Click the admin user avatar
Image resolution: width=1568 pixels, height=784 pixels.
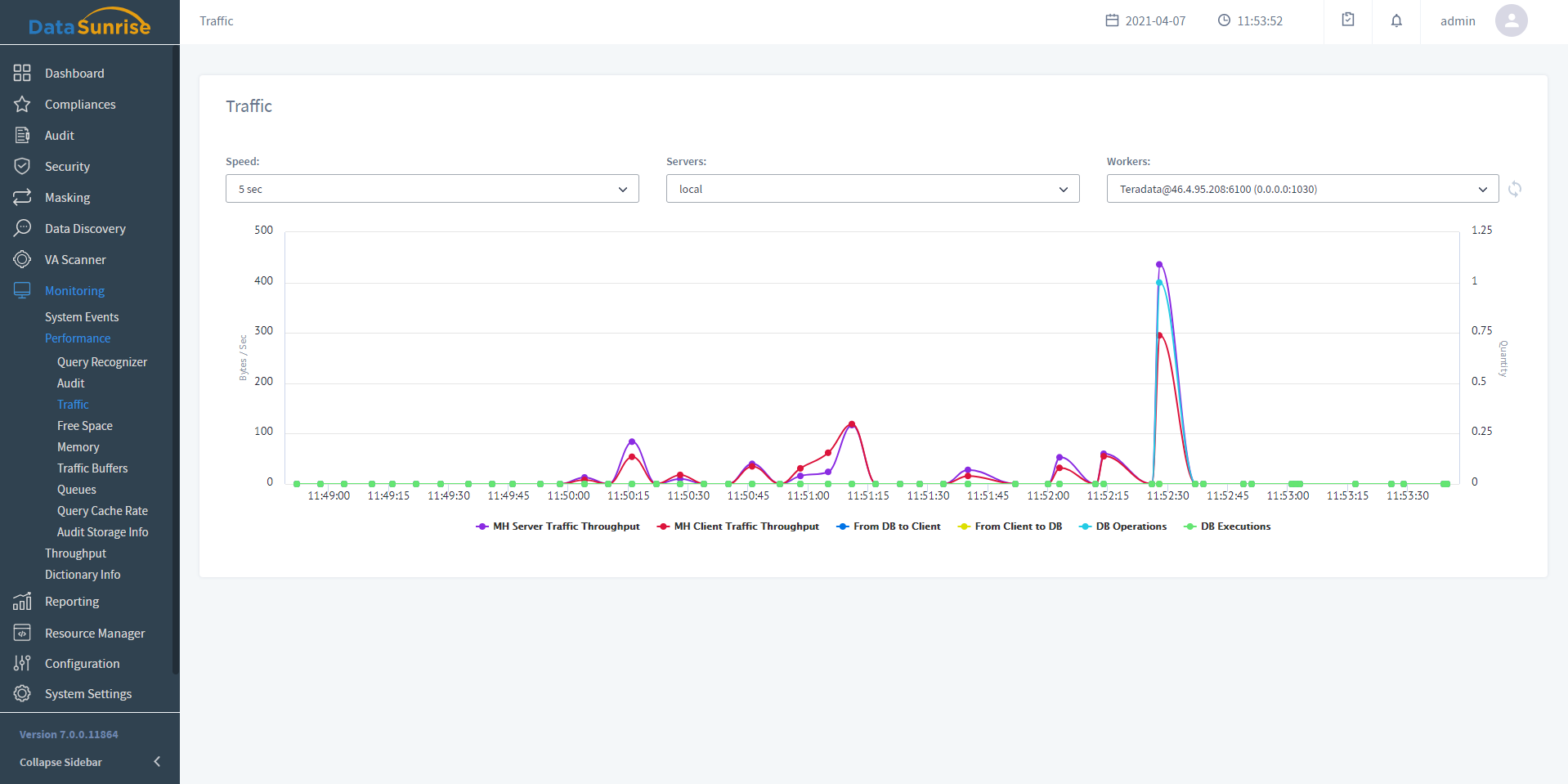[1511, 20]
